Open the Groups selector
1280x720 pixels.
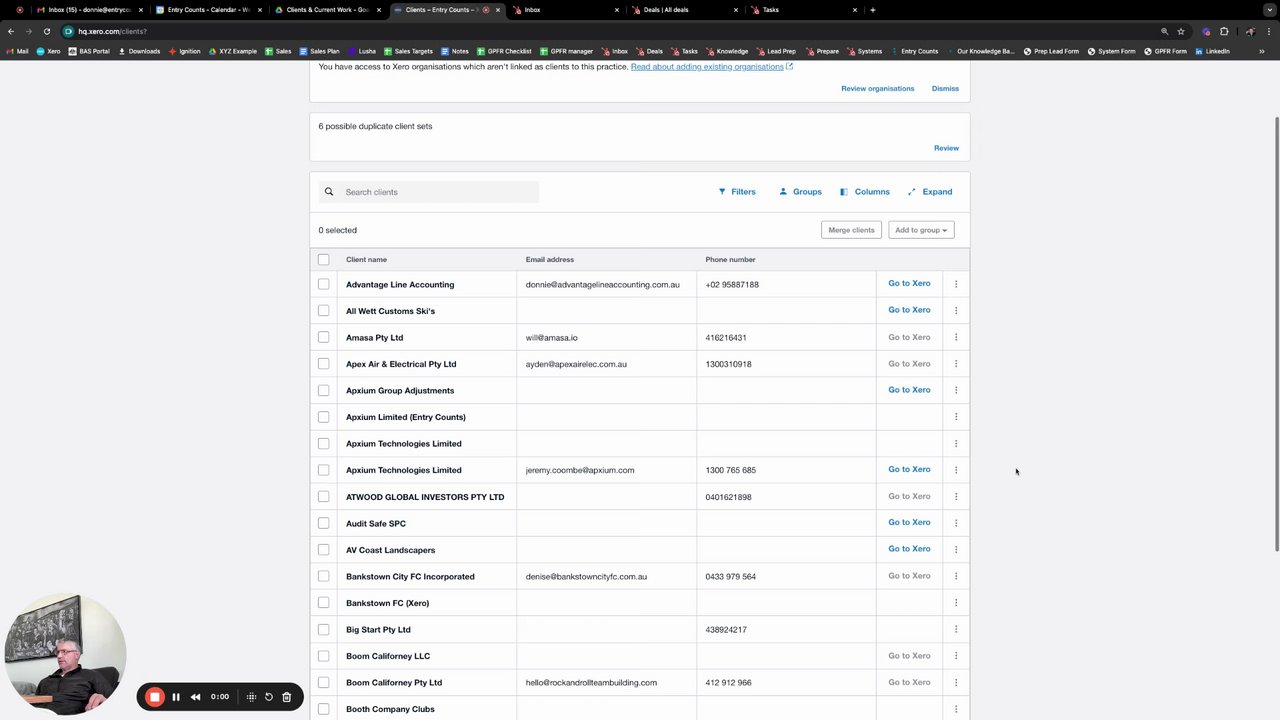coord(800,192)
